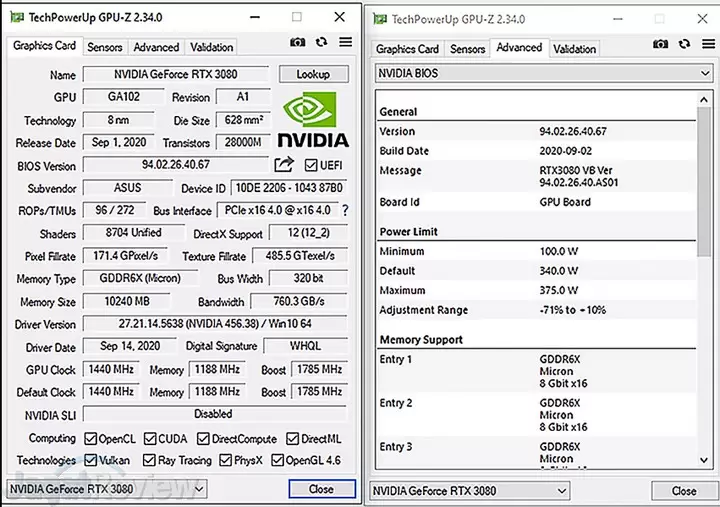The width and height of the screenshot is (720, 507).
Task: Click the Message value RTX3080 VB Ver
Action: click(x=576, y=170)
